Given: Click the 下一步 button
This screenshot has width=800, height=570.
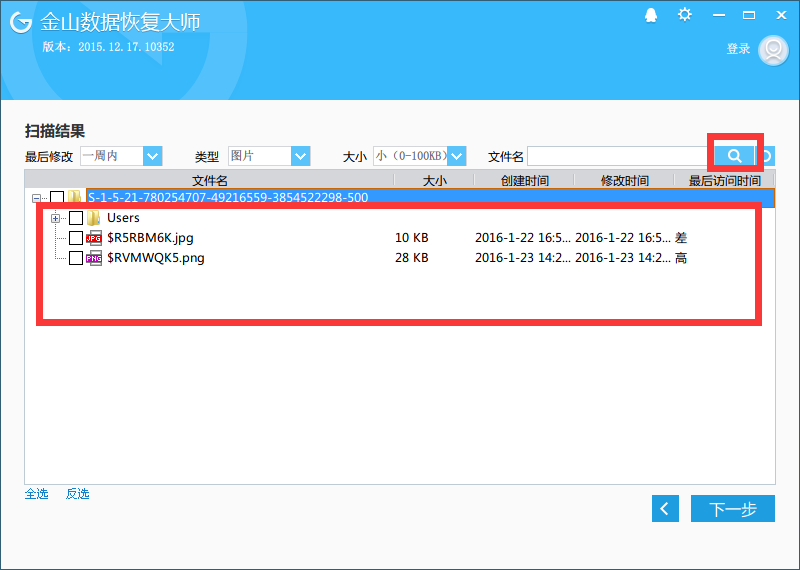Looking at the screenshot, I should [x=733, y=508].
